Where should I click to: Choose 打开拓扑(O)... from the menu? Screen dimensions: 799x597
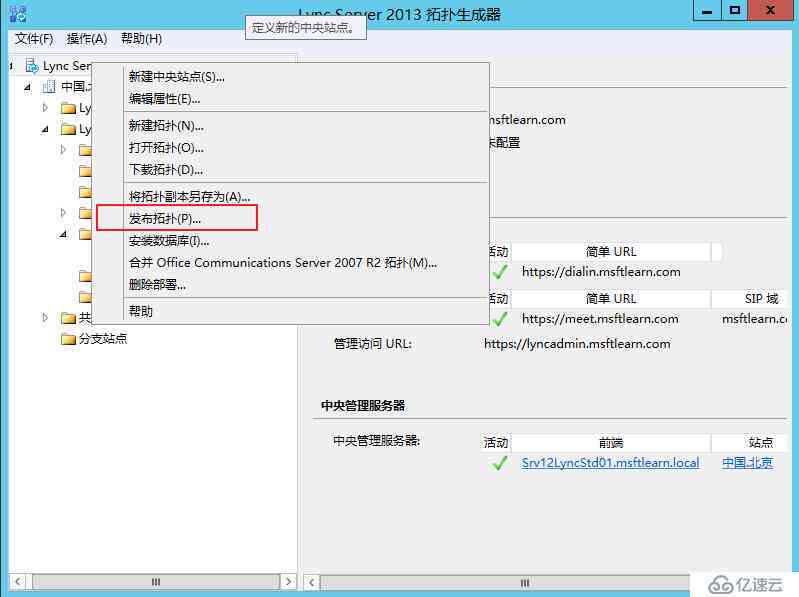(x=166, y=148)
